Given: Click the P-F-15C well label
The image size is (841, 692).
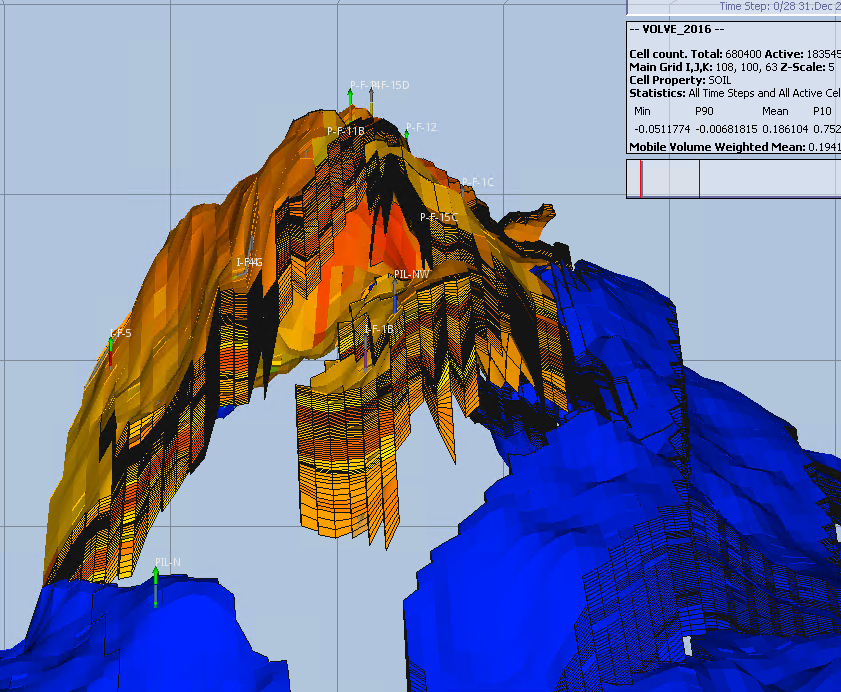Looking at the screenshot, I should [x=438, y=217].
